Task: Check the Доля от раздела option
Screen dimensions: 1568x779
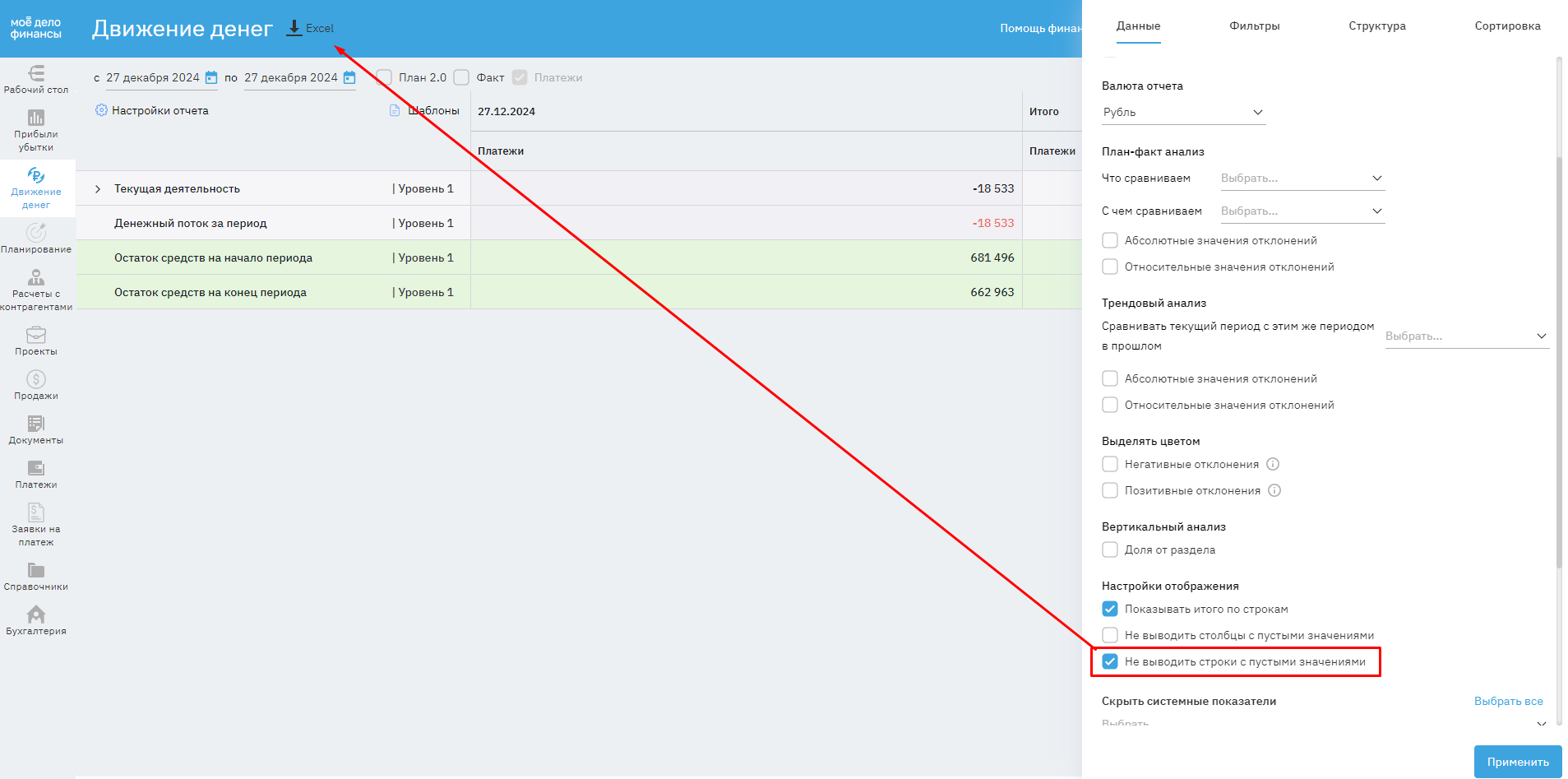Action: click(x=1110, y=549)
